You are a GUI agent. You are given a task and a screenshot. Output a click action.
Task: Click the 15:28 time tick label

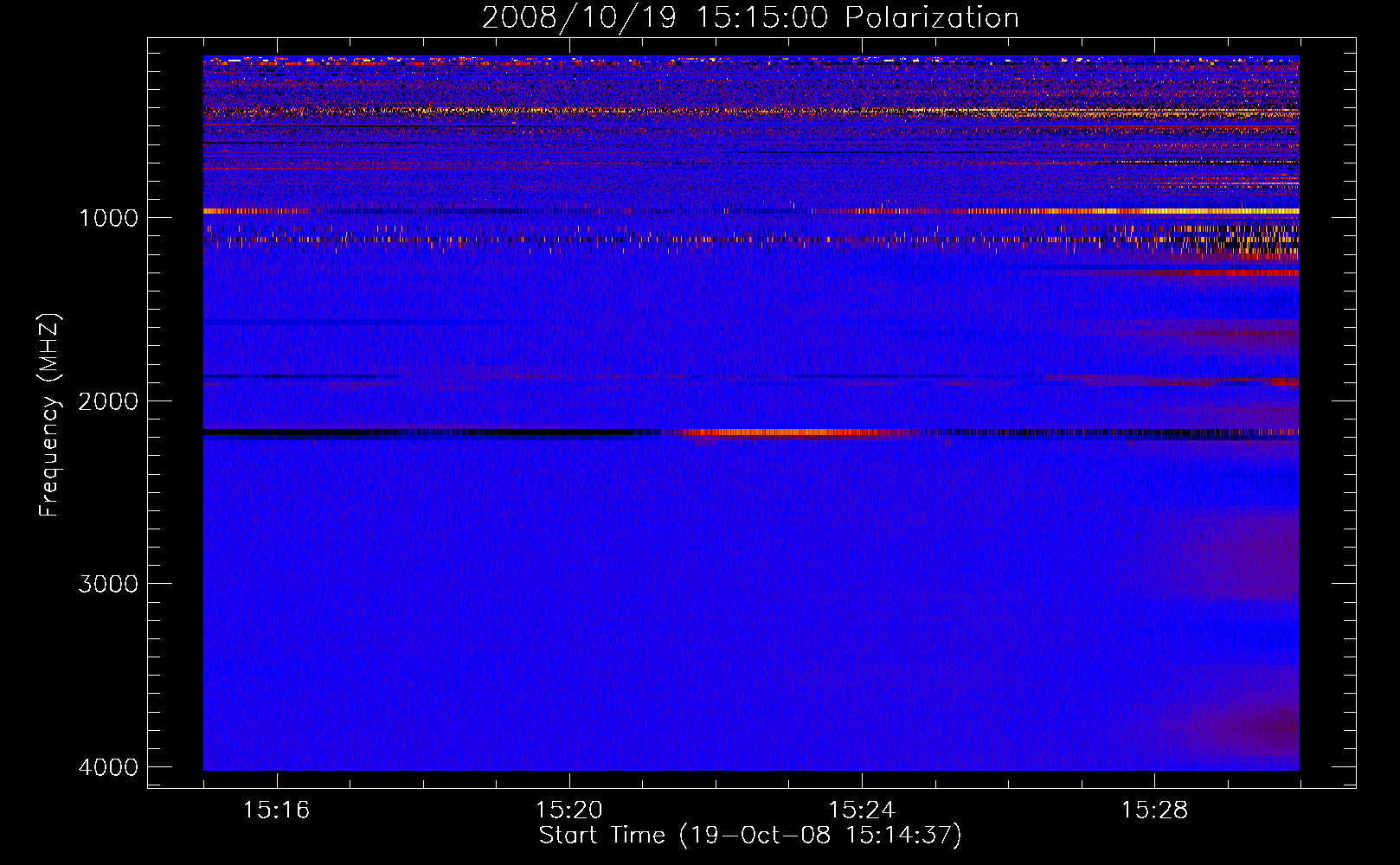[1154, 811]
